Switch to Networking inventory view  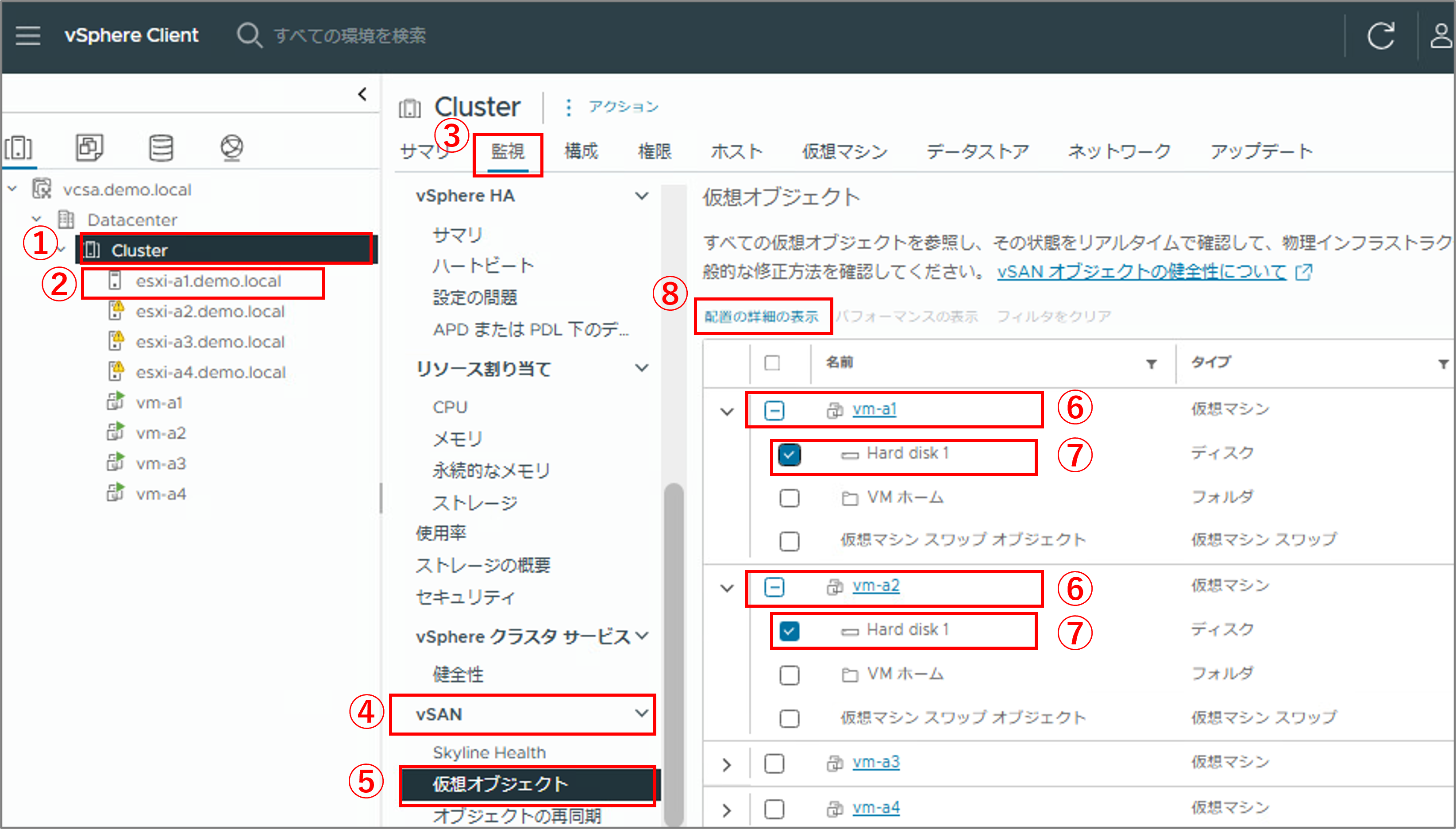tap(231, 148)
